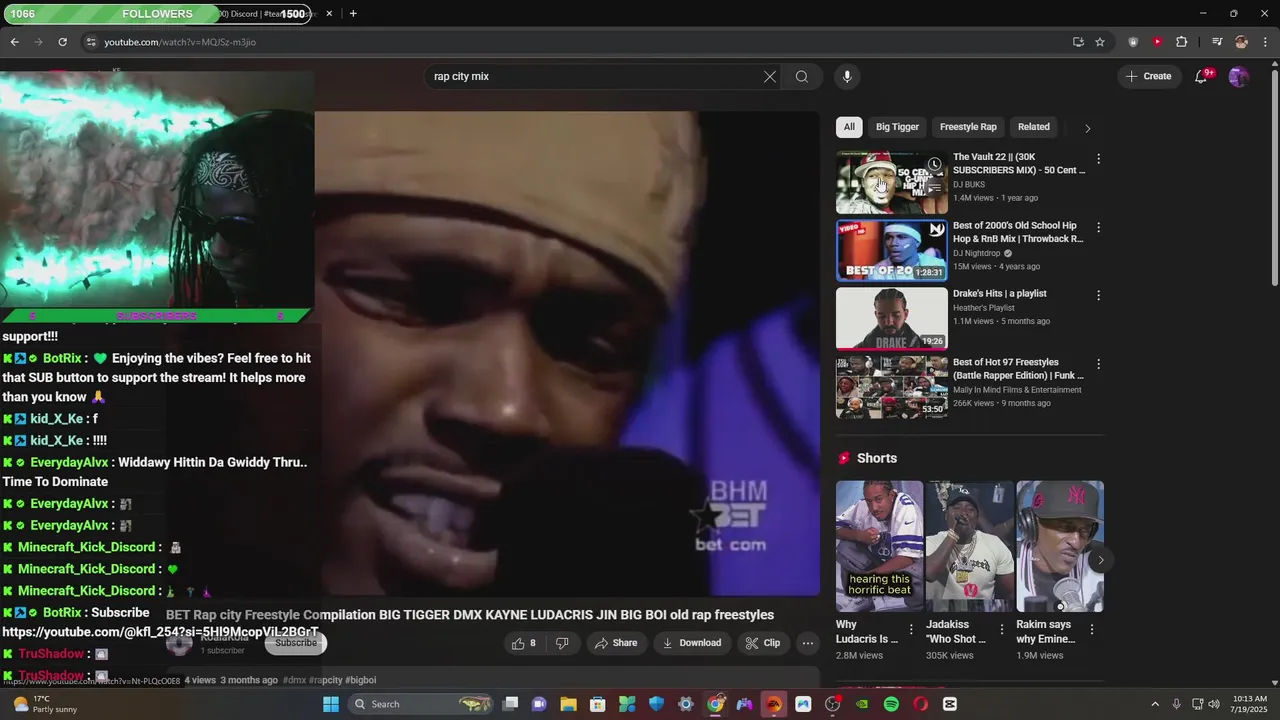Open Spotify from the taskbar
This screenshot has height=720, width=1280.
tap(891, 704)
